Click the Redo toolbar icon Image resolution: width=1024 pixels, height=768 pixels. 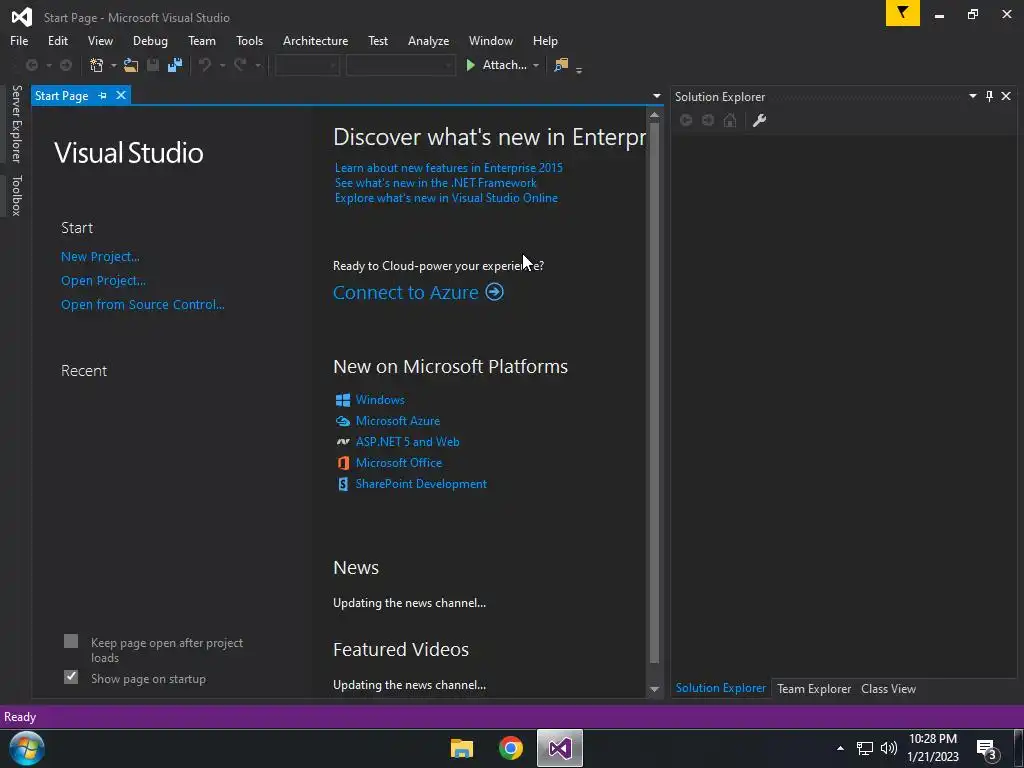[240, 65]
